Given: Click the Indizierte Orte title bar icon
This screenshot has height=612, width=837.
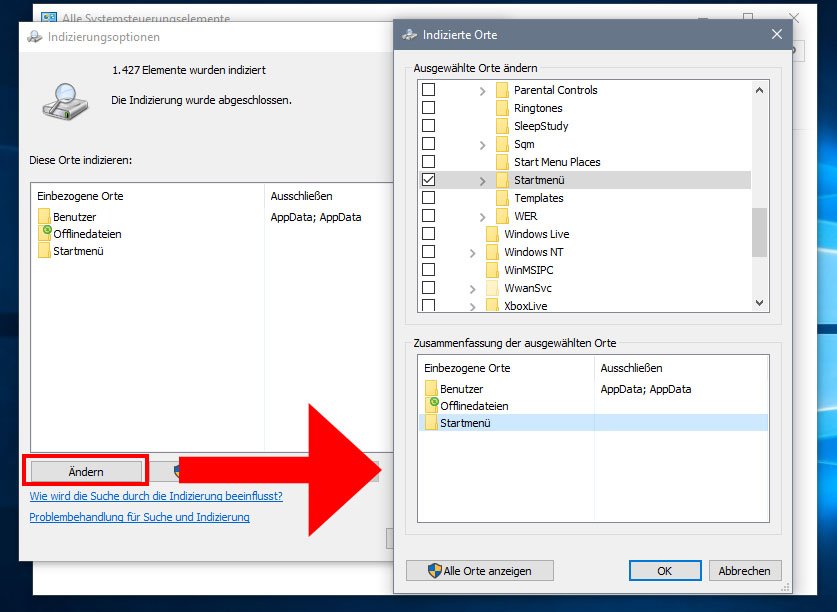Looking at the screenshot, I should (x=409, y=34).
